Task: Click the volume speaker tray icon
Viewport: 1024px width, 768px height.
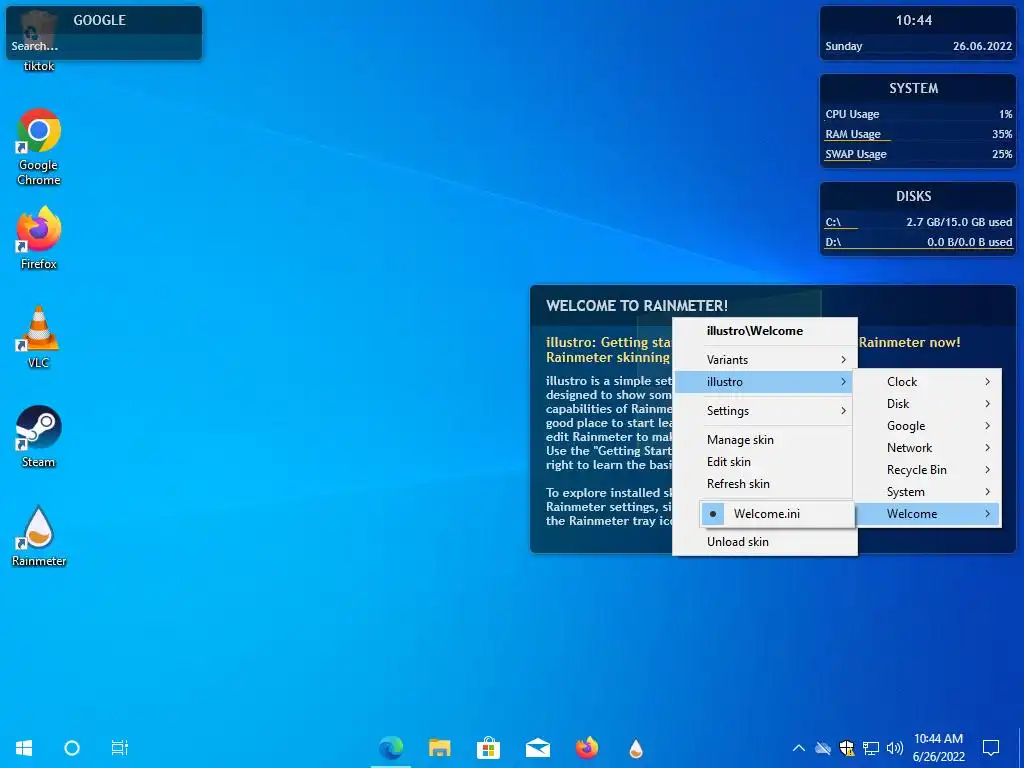Action: pyautogui.click(x=895, y=748)
